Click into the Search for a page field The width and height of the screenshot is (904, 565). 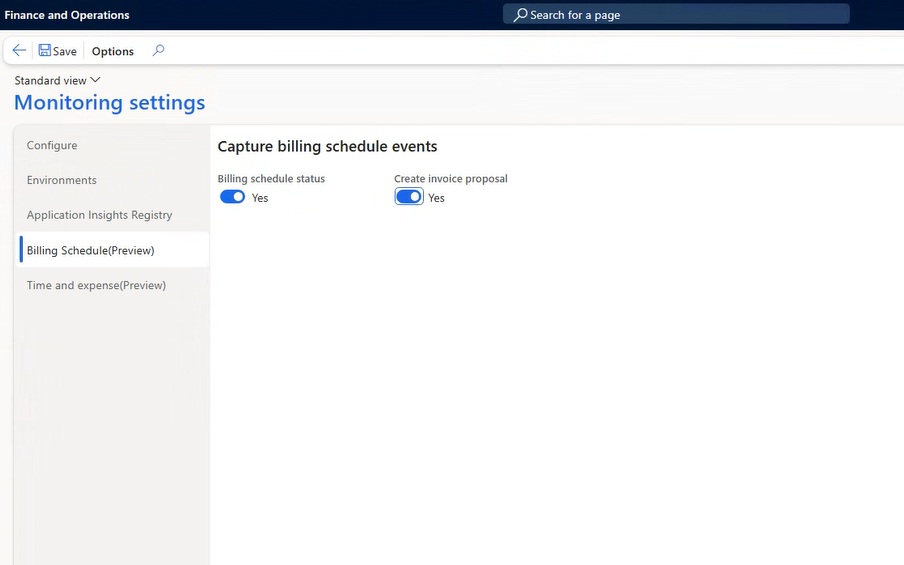(x=680, y=15)
